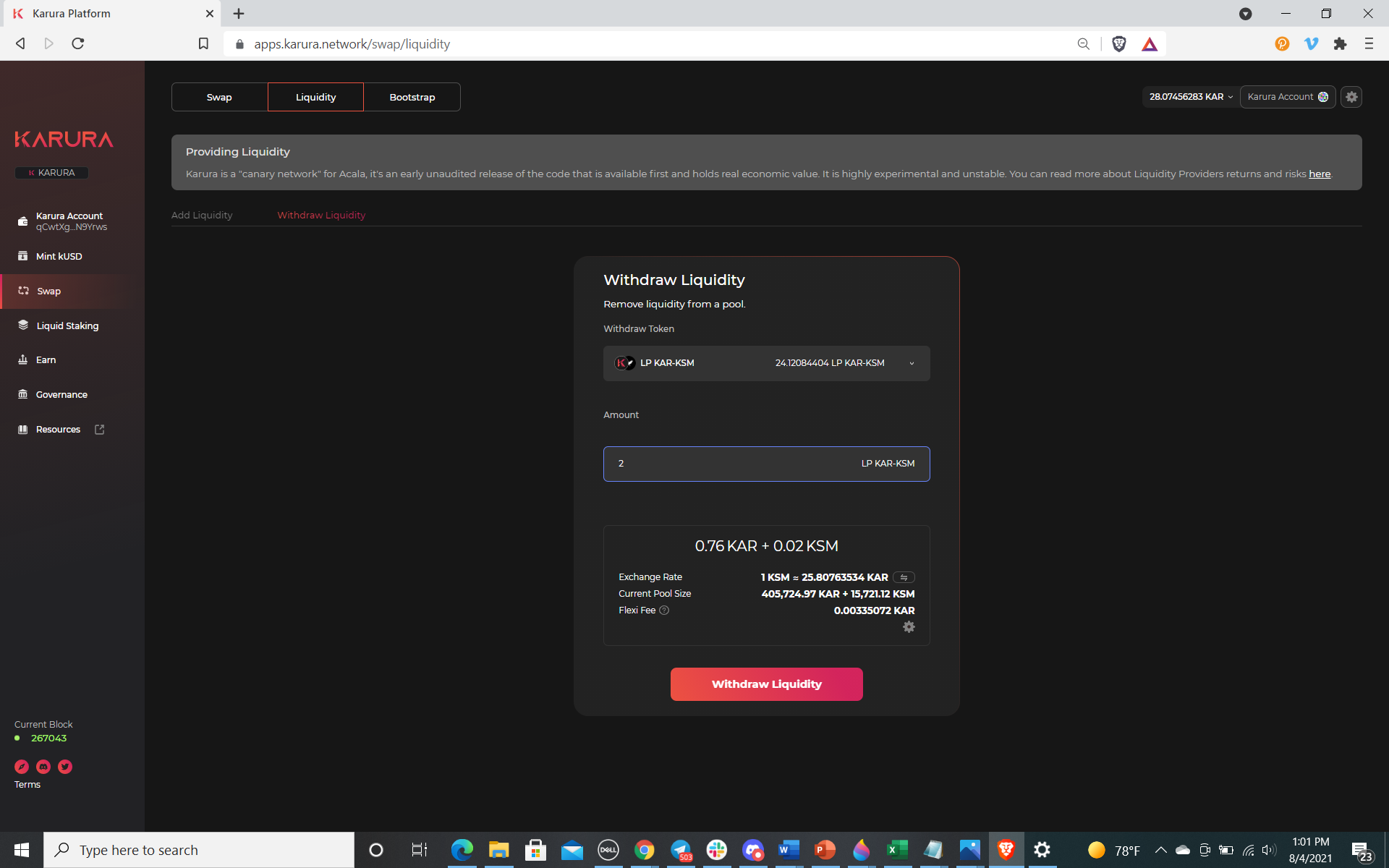
Task: Open the Karura website icon in the sidebar footer
Action: pos(22,767)
